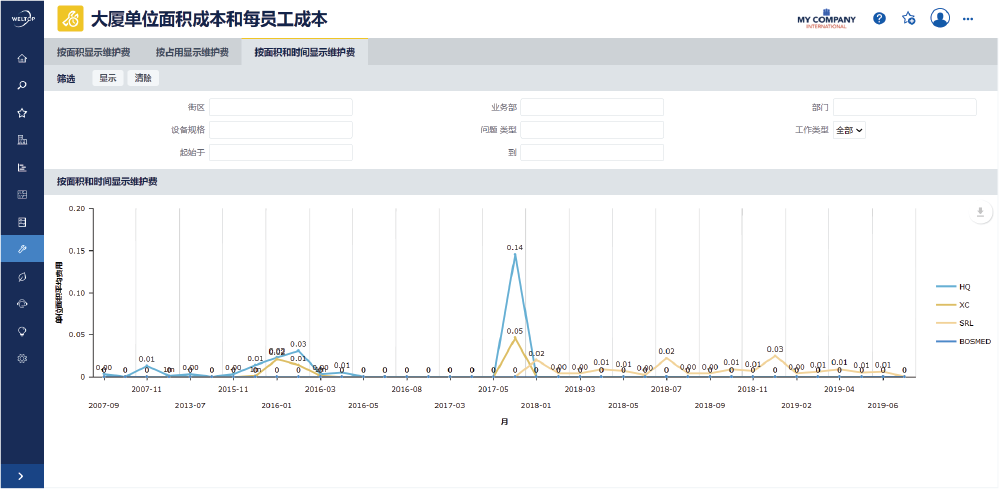This screenshot has height=489, width=999.
Task: Click the 0.05 XC peak data label
Action: (515, 331)
